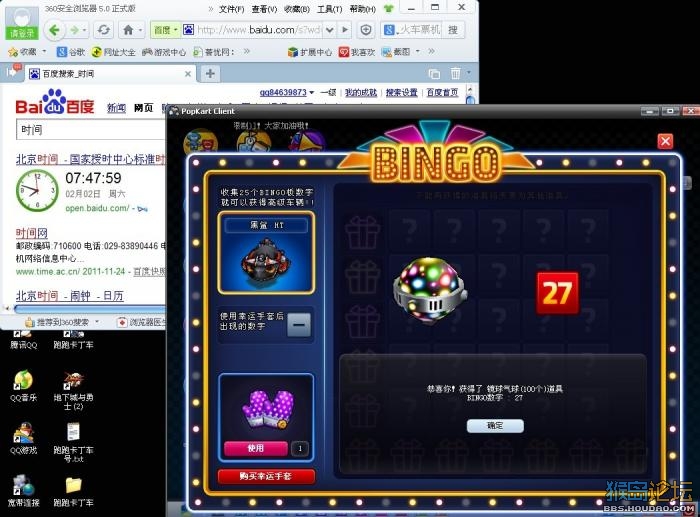Open the shirt skin icon in the menu bar
The image size is (700, 517).
[x=388, y=8]
